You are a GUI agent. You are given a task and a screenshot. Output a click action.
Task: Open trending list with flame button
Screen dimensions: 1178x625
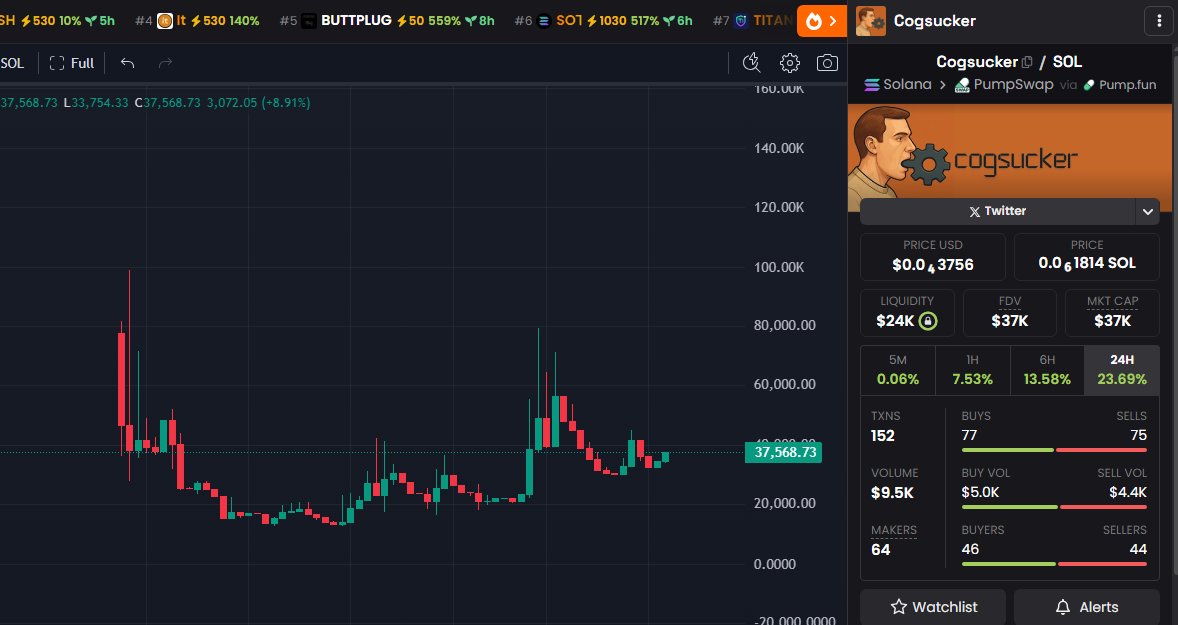click(821, 21)
